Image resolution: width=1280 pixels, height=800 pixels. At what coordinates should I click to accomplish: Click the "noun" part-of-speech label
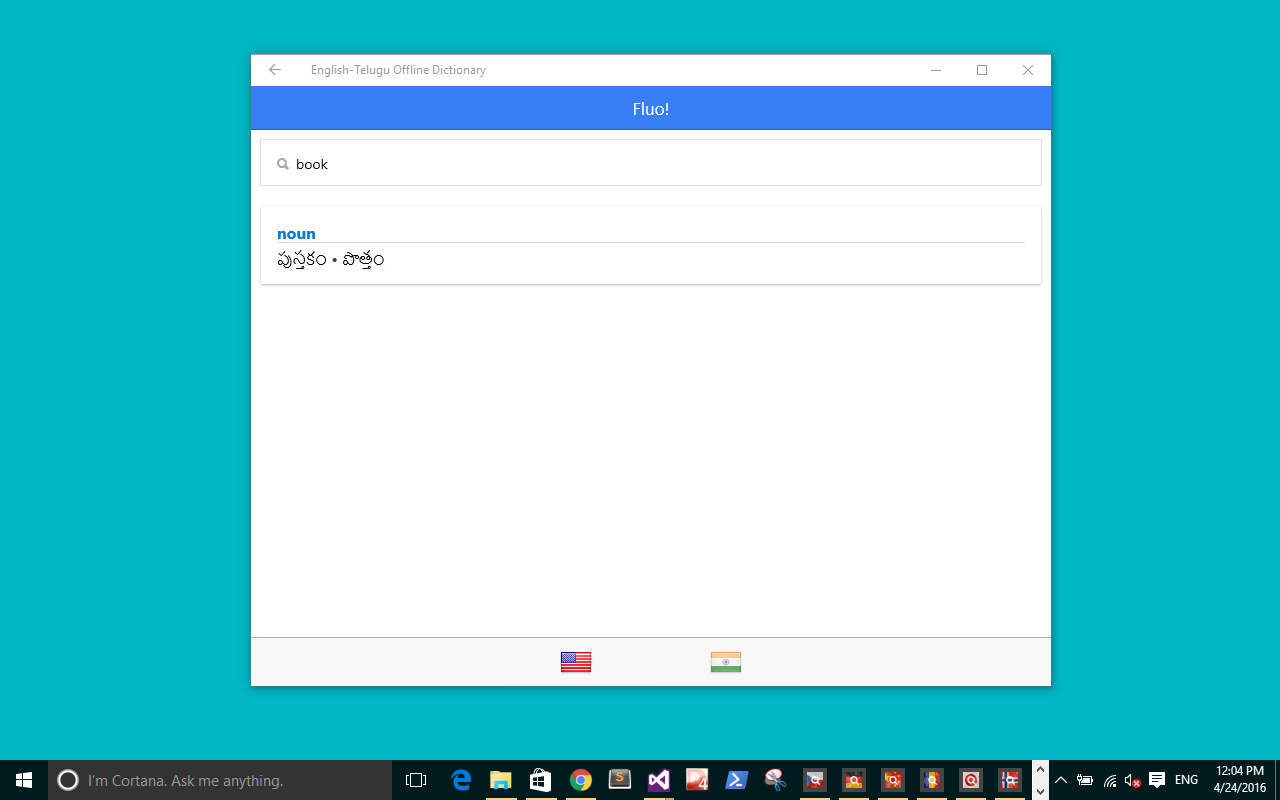tap(296, 234)
